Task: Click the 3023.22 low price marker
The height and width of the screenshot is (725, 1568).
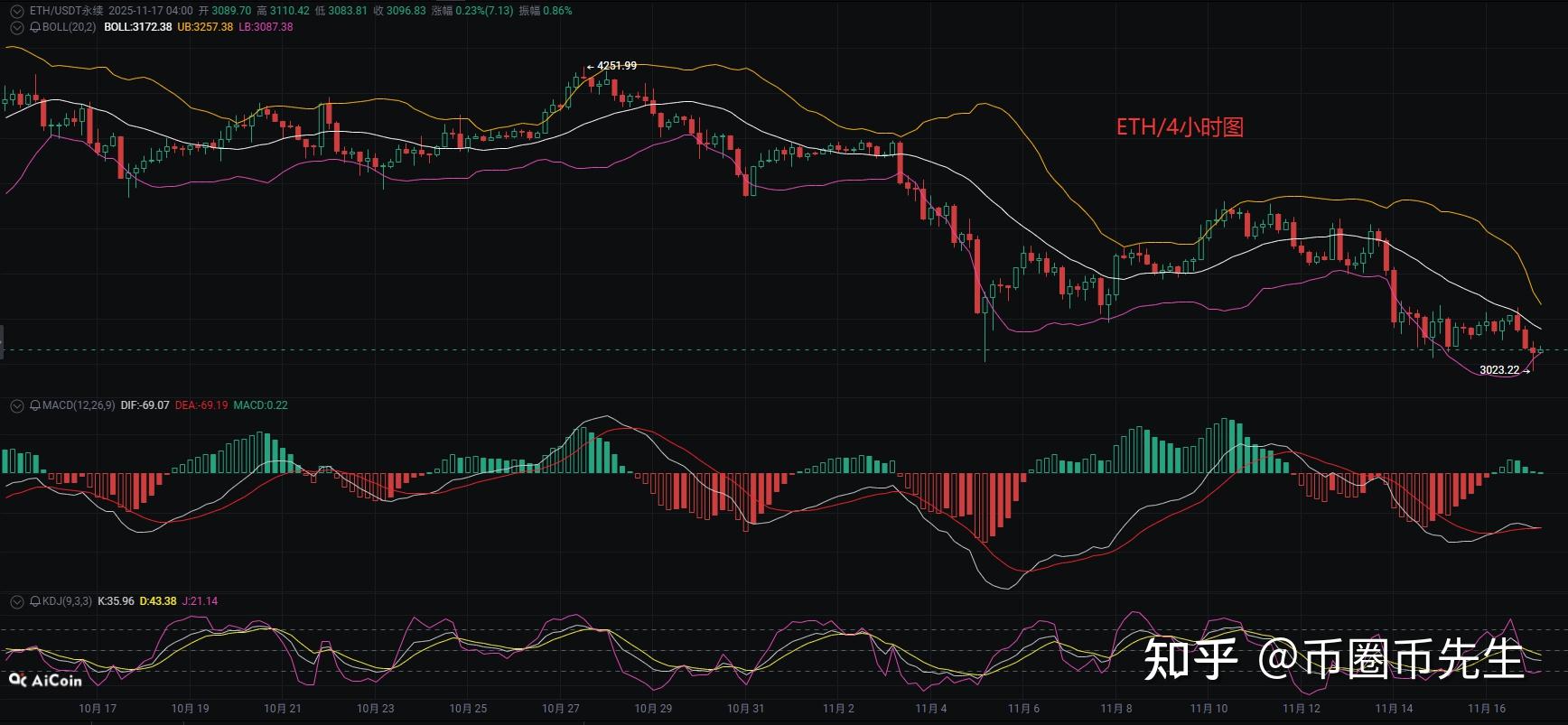Action: coord(1499,370)
